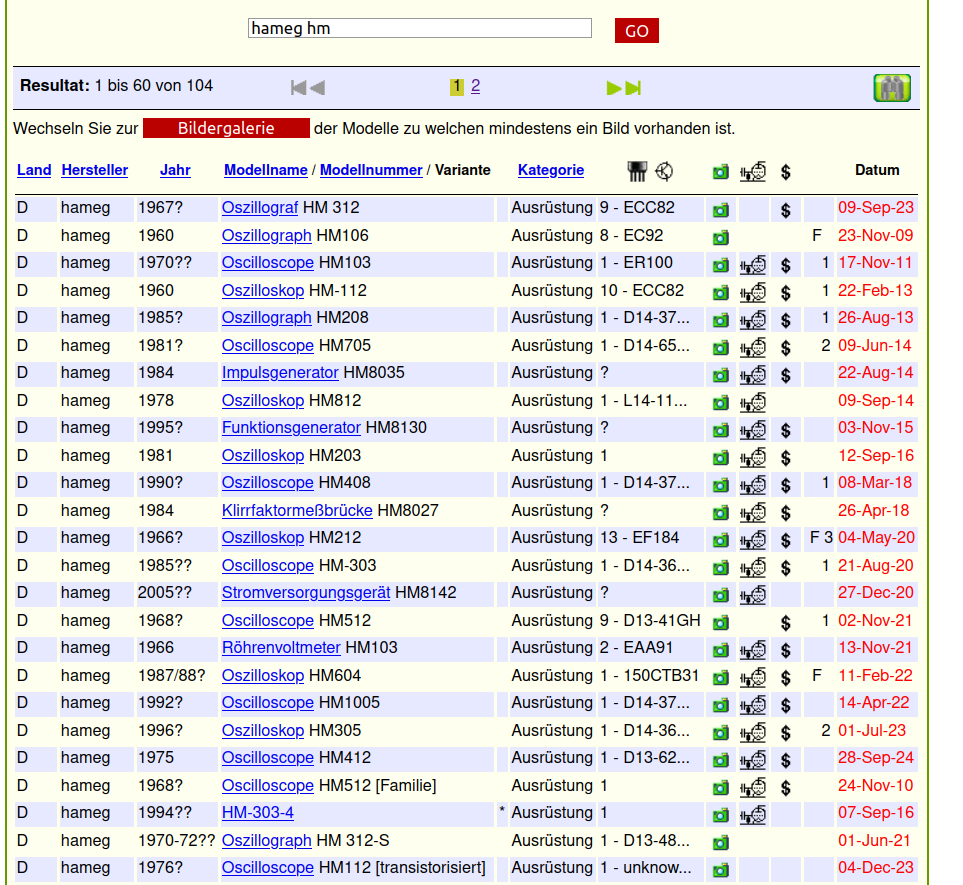The width and height of the screenshot is (963, 885).
Task: Go to previous results page arrow
Action: point(318,88)
